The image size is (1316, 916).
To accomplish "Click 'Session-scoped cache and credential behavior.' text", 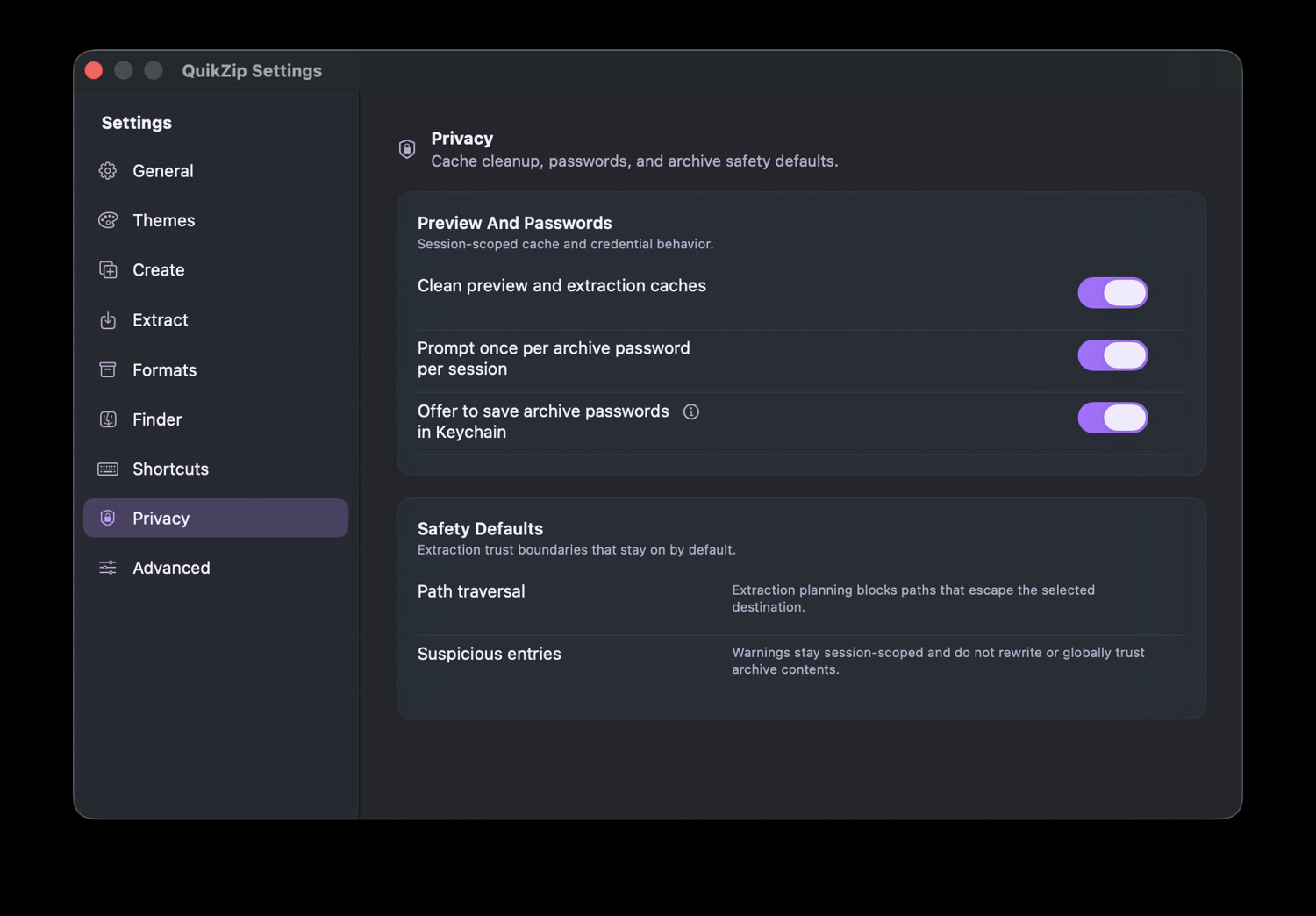I will (x=565, y=244).
